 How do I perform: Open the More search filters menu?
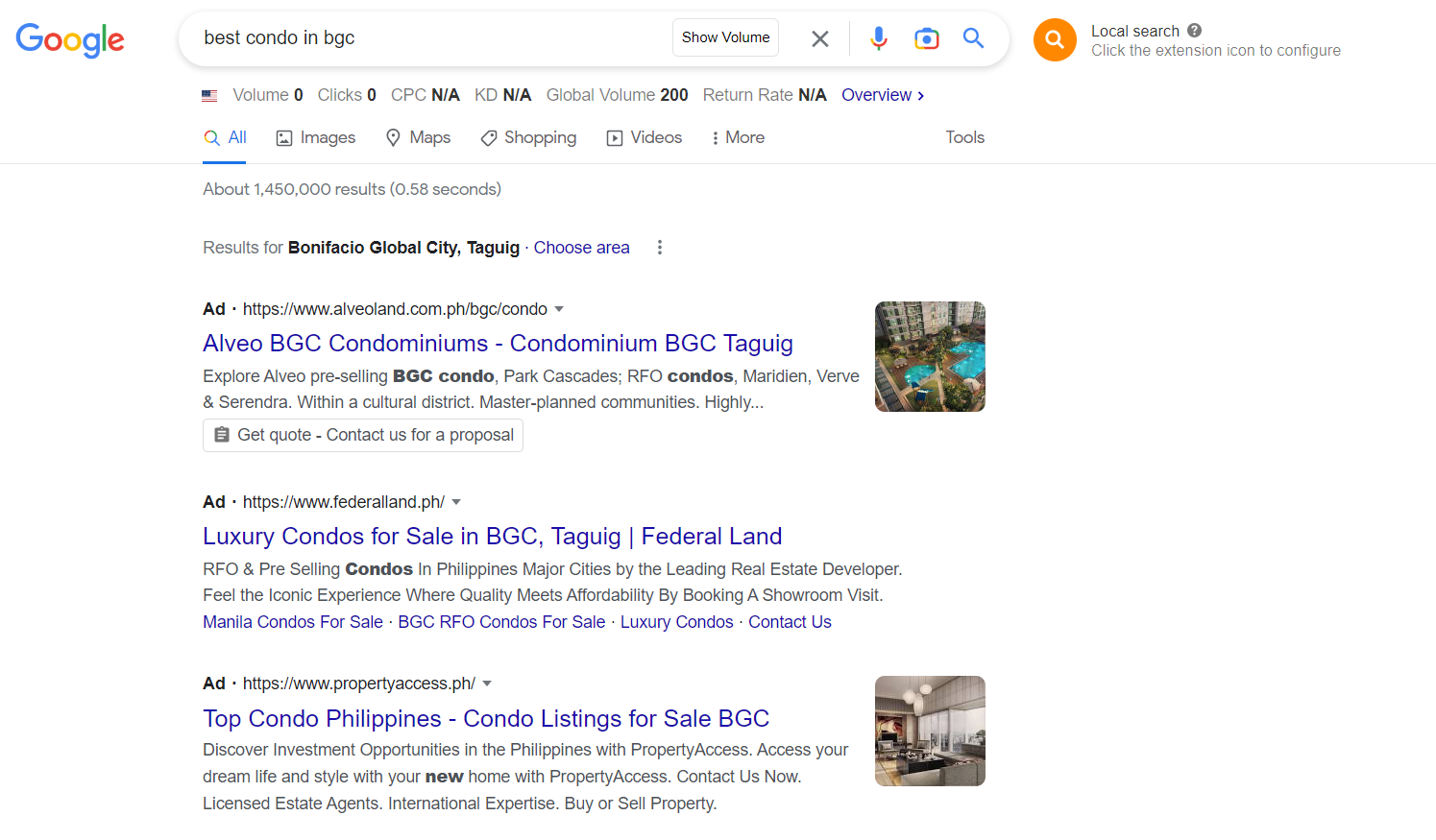click(737, 138)
